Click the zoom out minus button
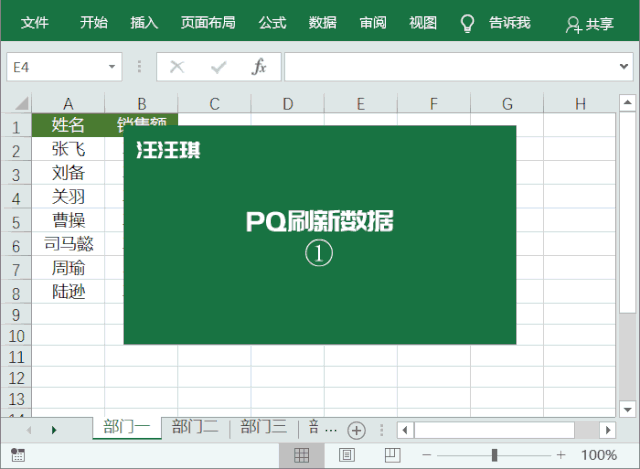The height and width of the screenshot is (469, 640). 427,455
